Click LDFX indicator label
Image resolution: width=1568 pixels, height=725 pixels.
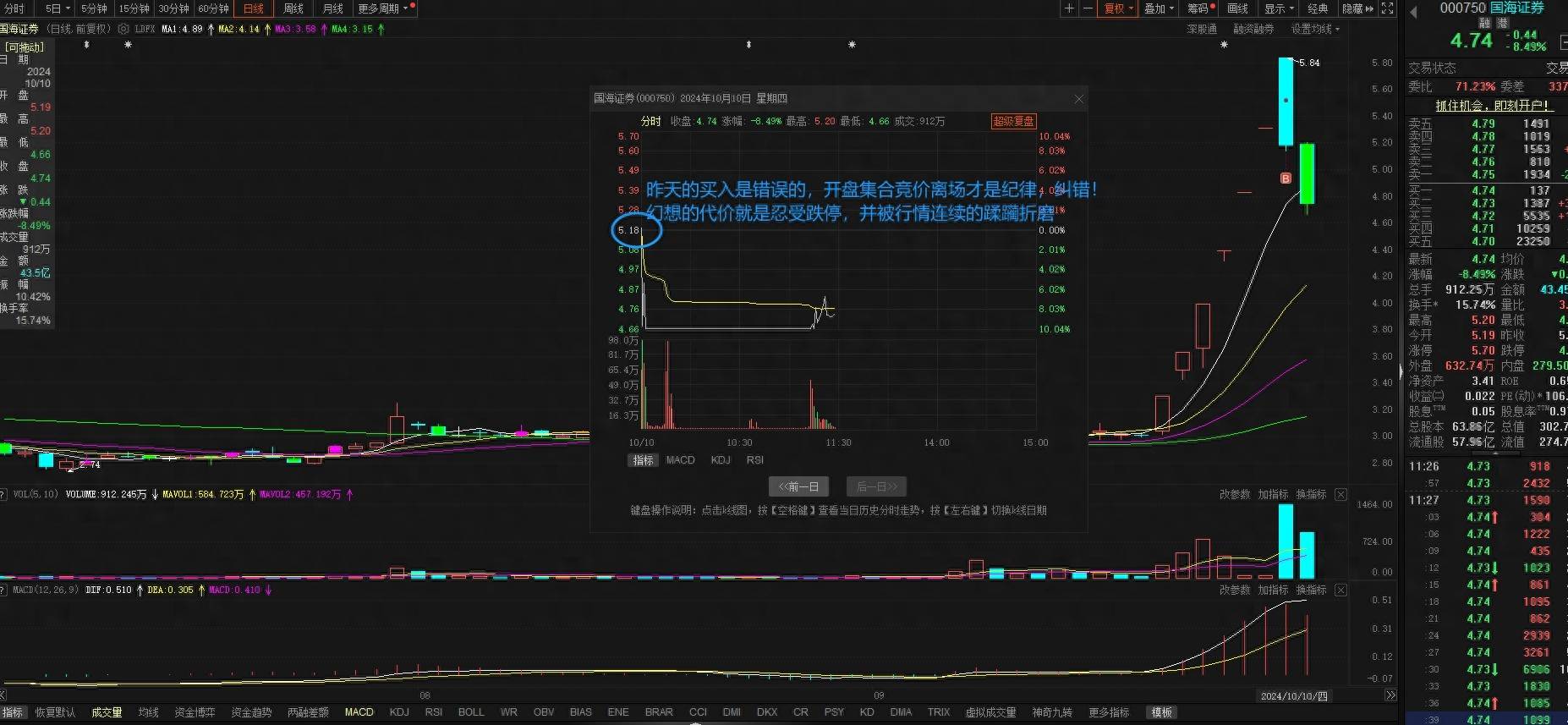[x=145, y=29]
